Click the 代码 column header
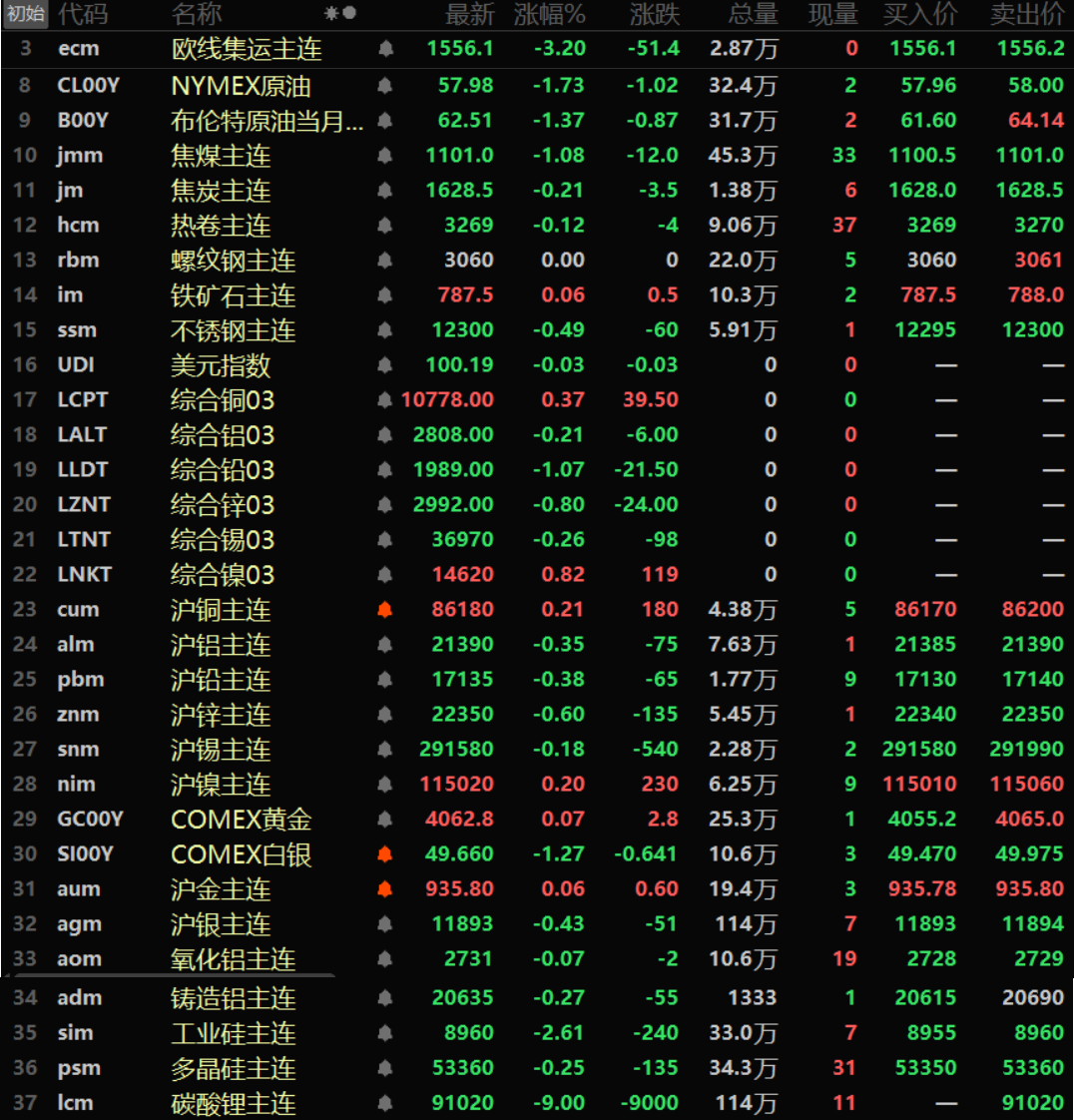 tap(83, 14)
